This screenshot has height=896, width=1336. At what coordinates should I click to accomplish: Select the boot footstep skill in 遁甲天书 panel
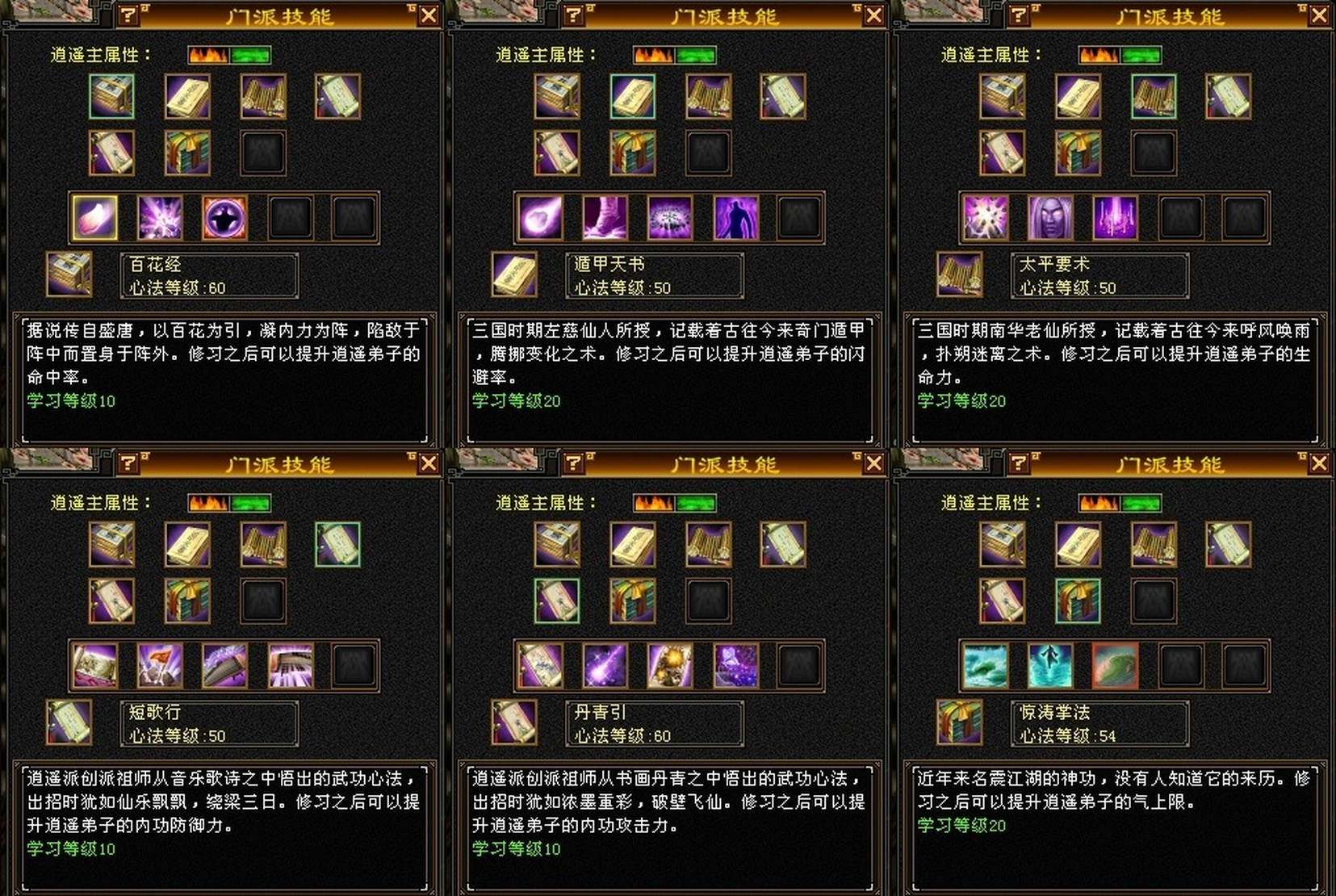(605, 218)
